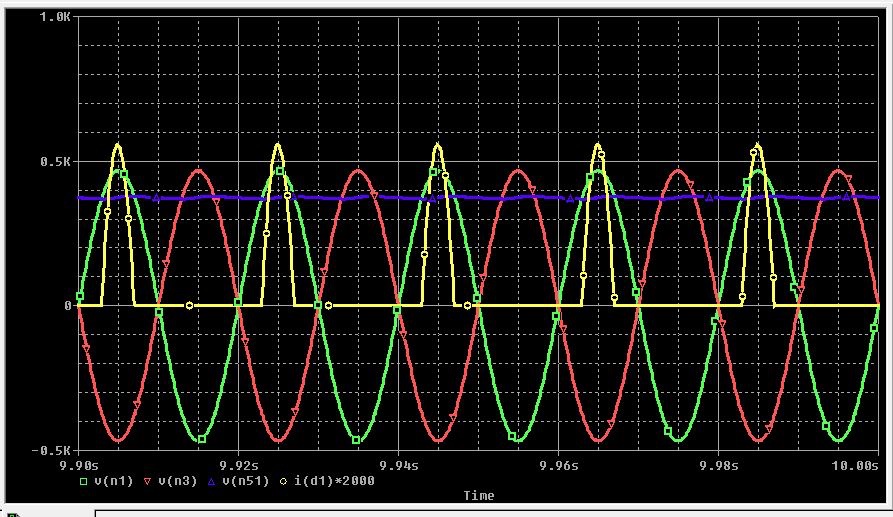Select the v(n3) trace label in legend
The image size is (893, 517).
point(174,481)
